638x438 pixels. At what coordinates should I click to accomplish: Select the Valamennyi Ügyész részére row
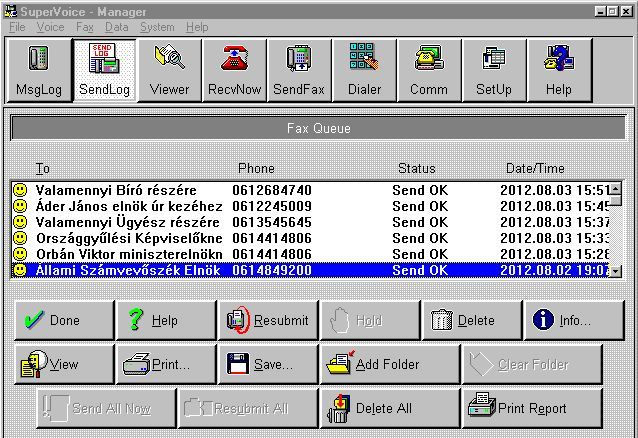(x=310, y=222)
